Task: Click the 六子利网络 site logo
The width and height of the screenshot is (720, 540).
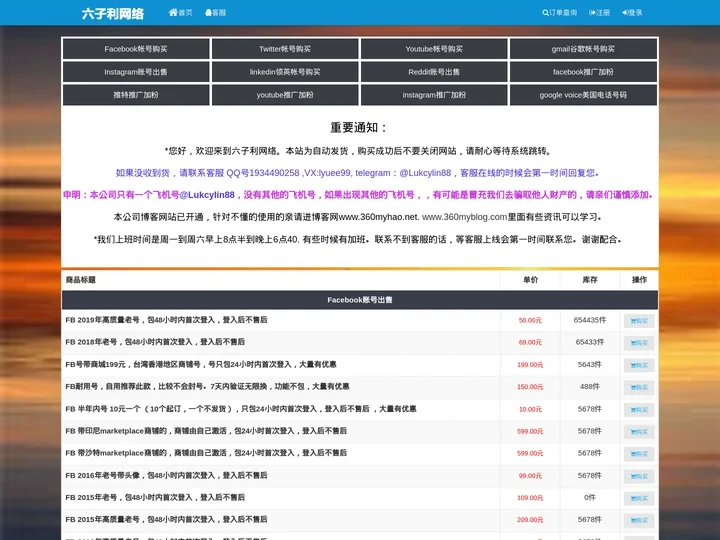Action: (113, 14)
